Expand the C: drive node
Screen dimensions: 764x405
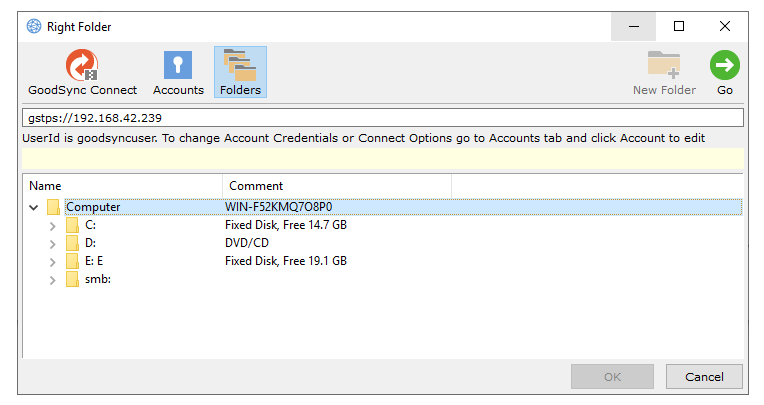(53, 226)
